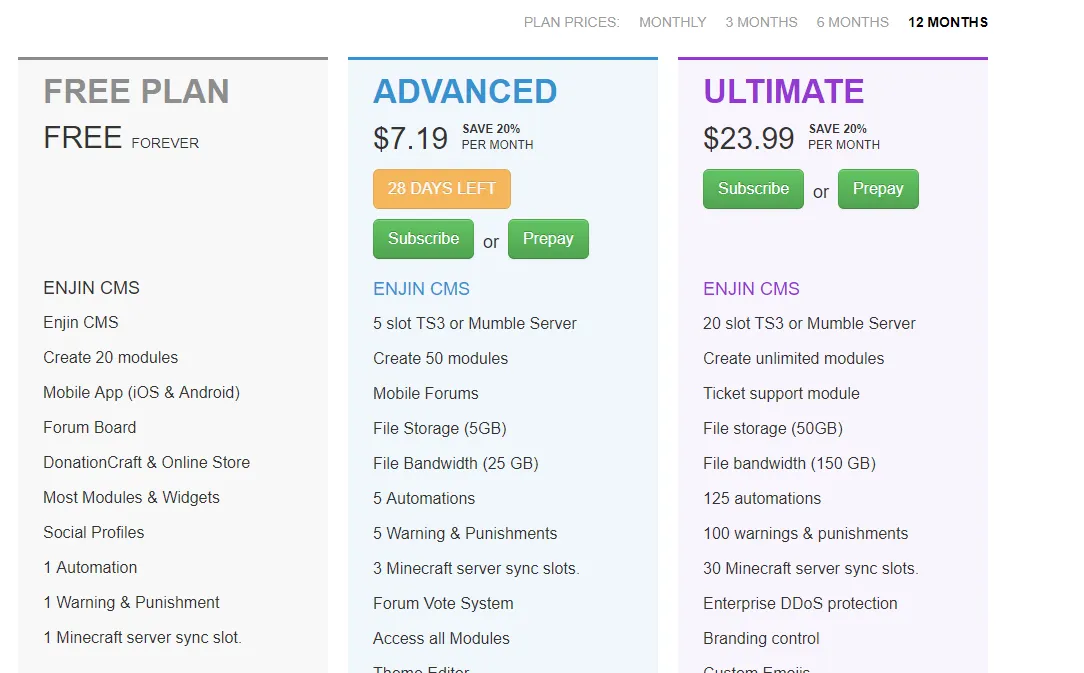
Task: Prepay for the Ultimate plan
Action: [878, 189]
